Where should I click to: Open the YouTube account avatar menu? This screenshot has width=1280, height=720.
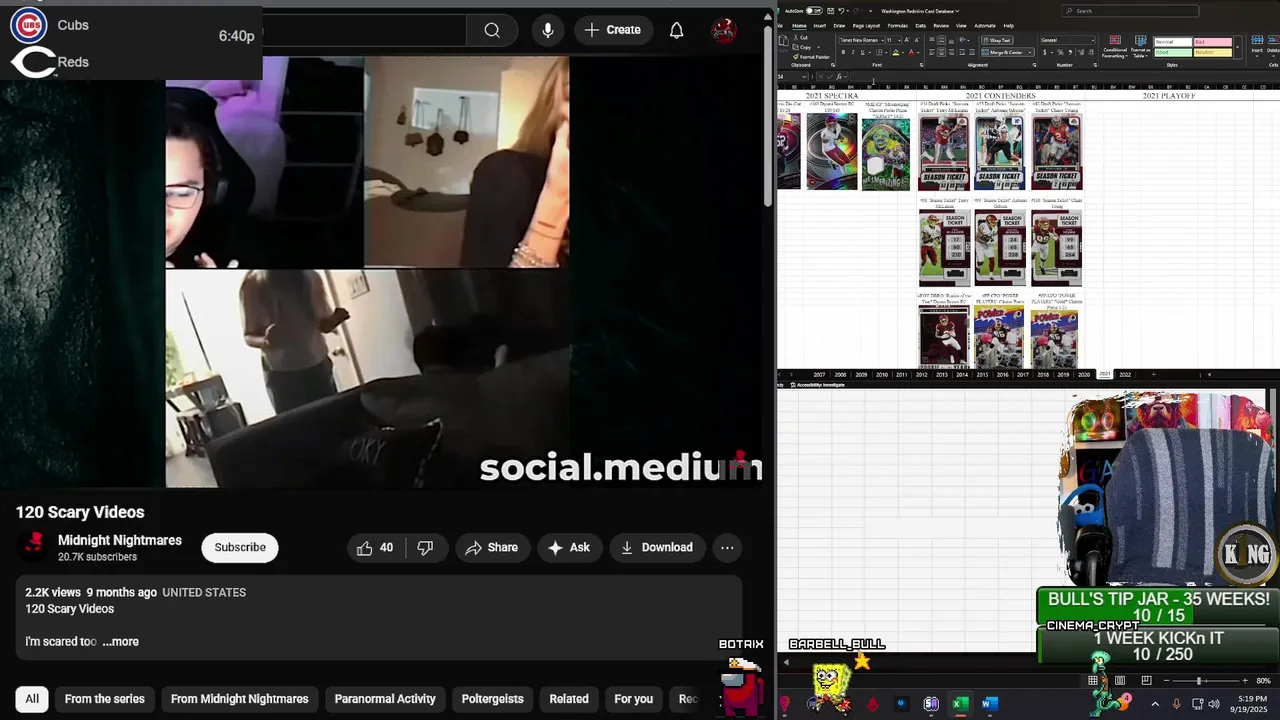tap(724, 30)
